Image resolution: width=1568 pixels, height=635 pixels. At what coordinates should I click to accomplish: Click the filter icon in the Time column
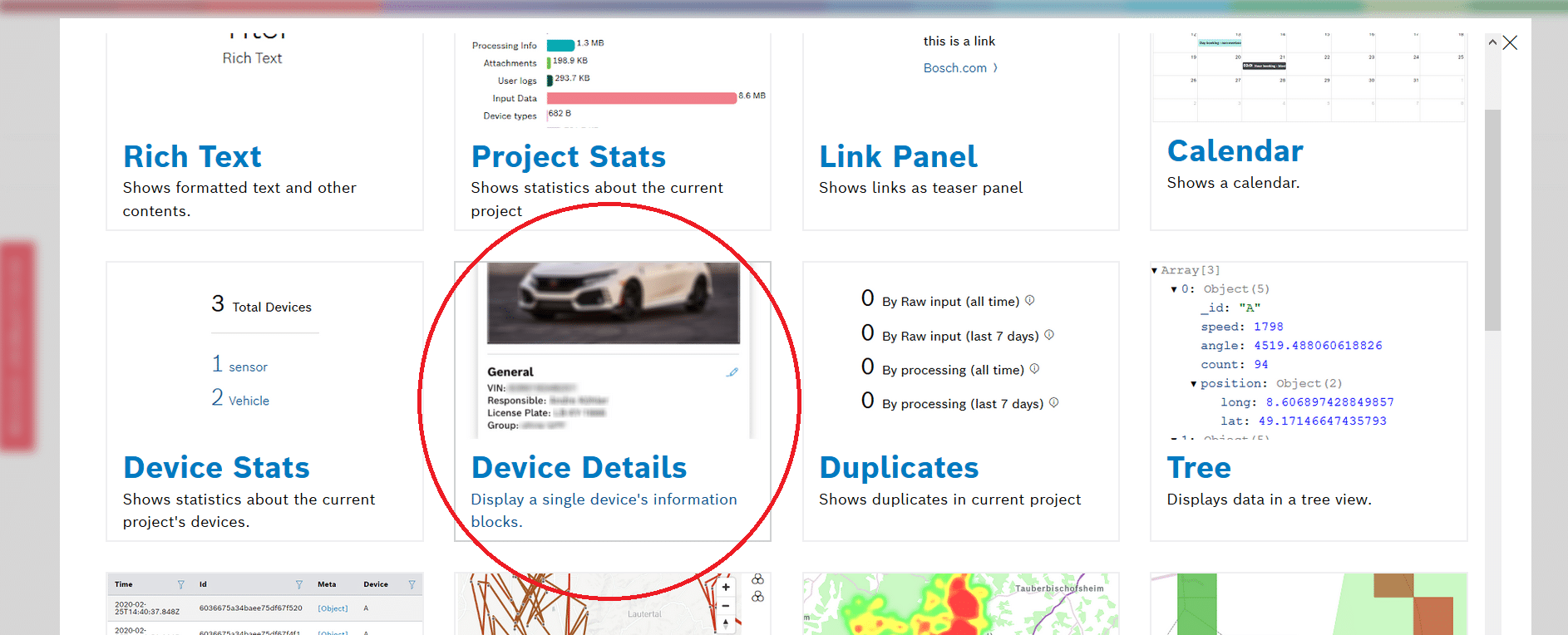click(180, 584)
